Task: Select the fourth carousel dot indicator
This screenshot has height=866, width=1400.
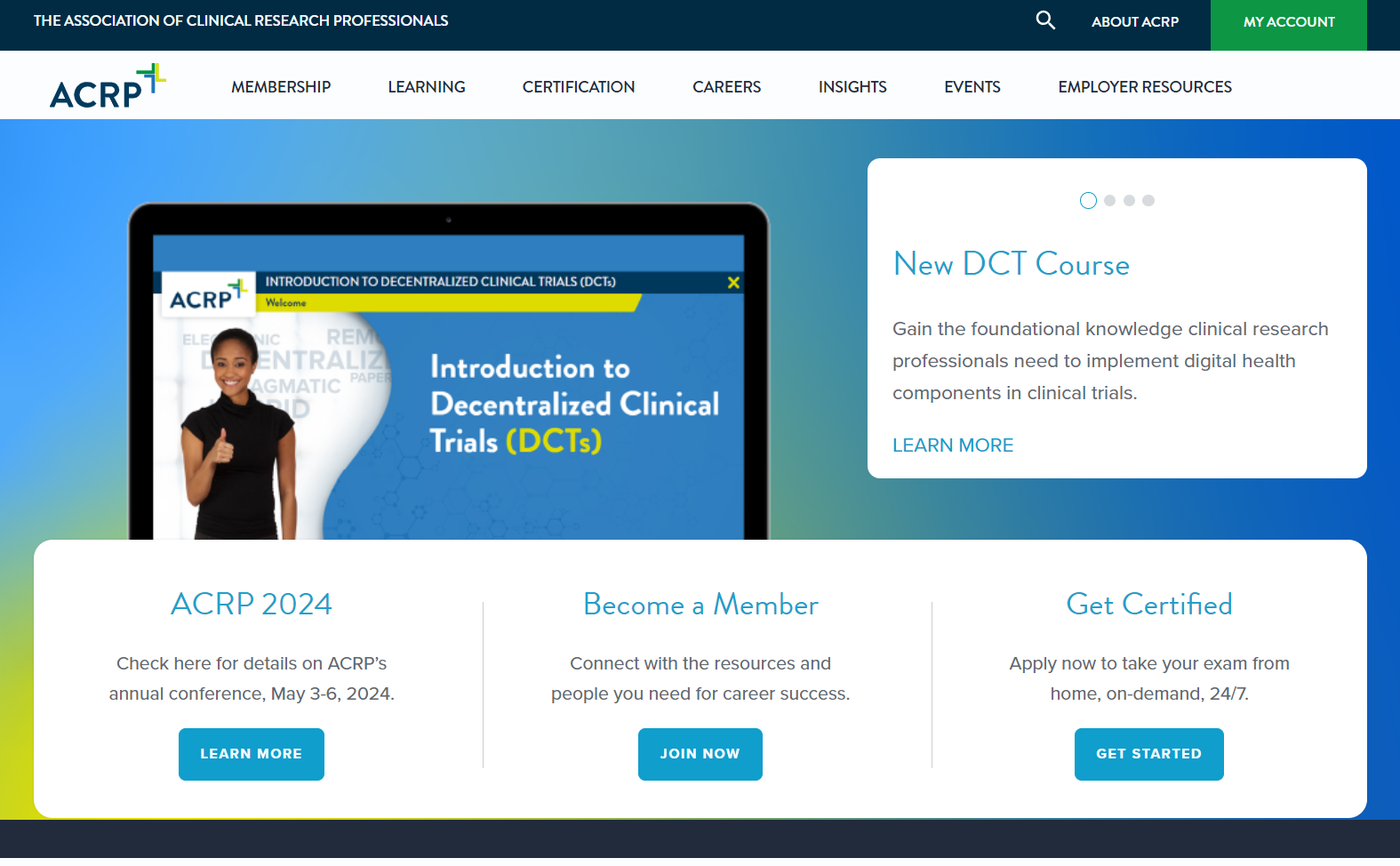Action: tap(1148, 201)
